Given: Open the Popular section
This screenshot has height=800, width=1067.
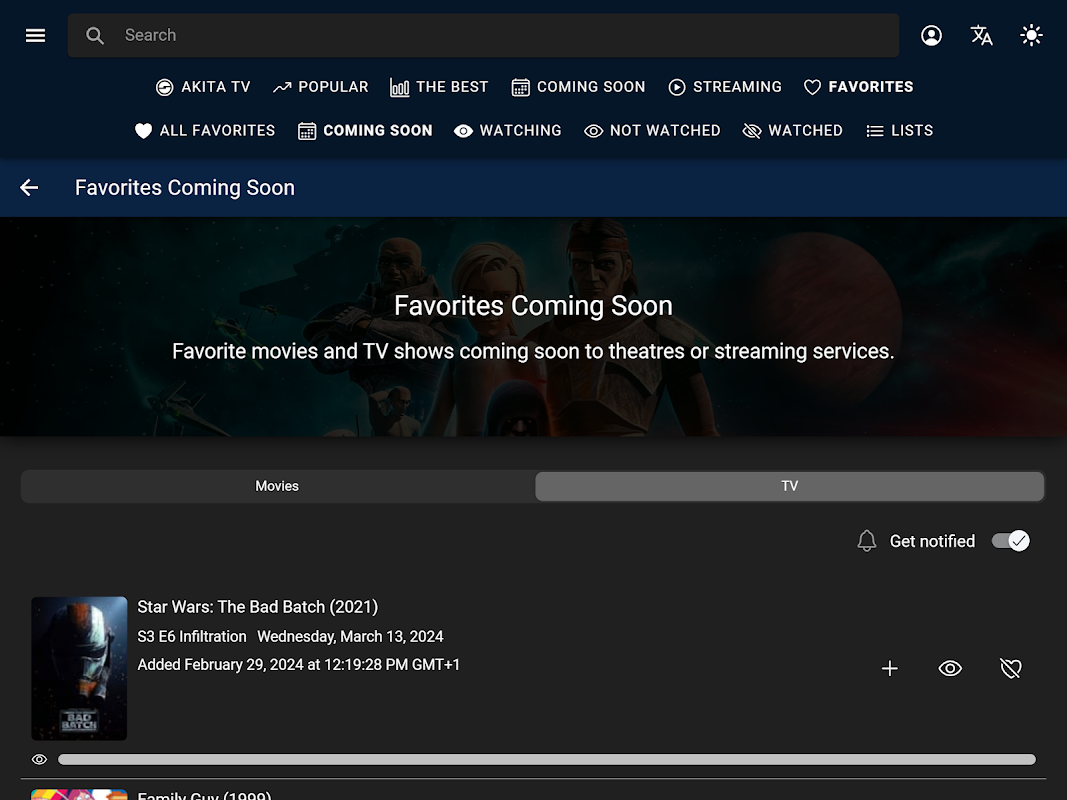Looking at the screenshot, I should click(x=321, y=87).
